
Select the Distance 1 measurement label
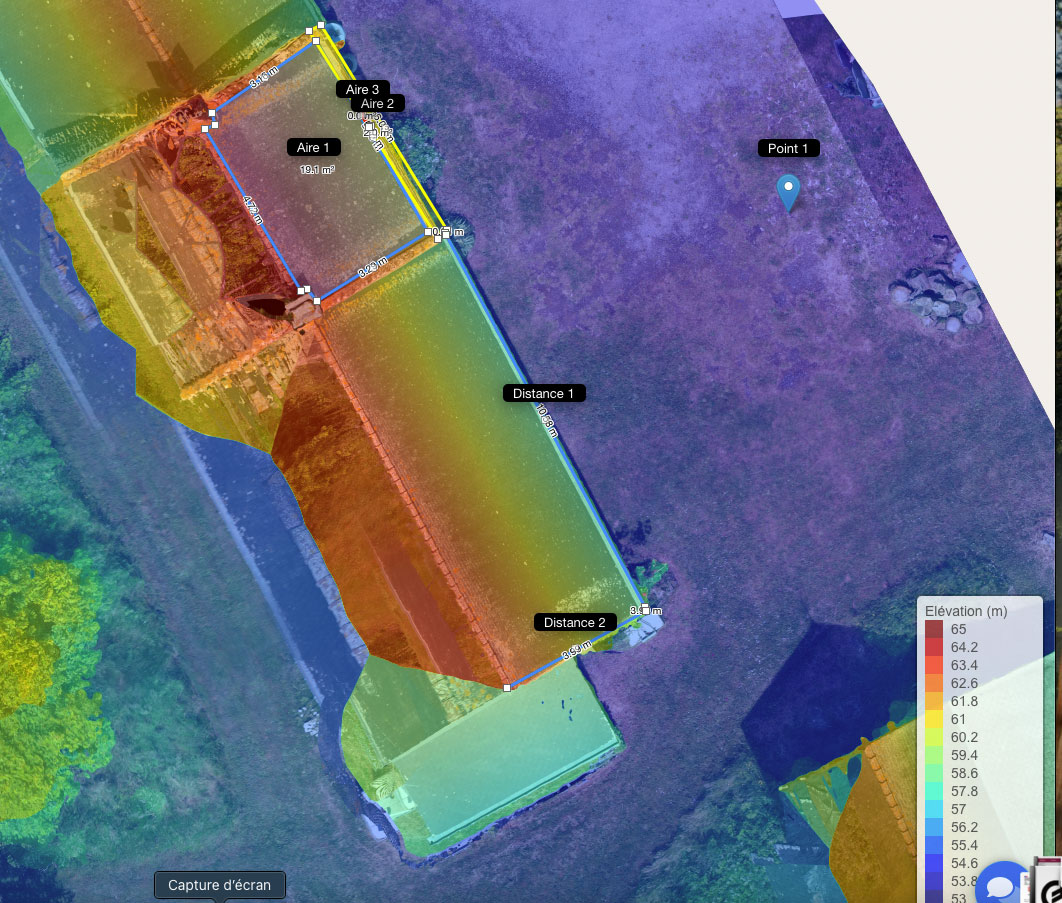pyautogui.click(x=543, y=394)
